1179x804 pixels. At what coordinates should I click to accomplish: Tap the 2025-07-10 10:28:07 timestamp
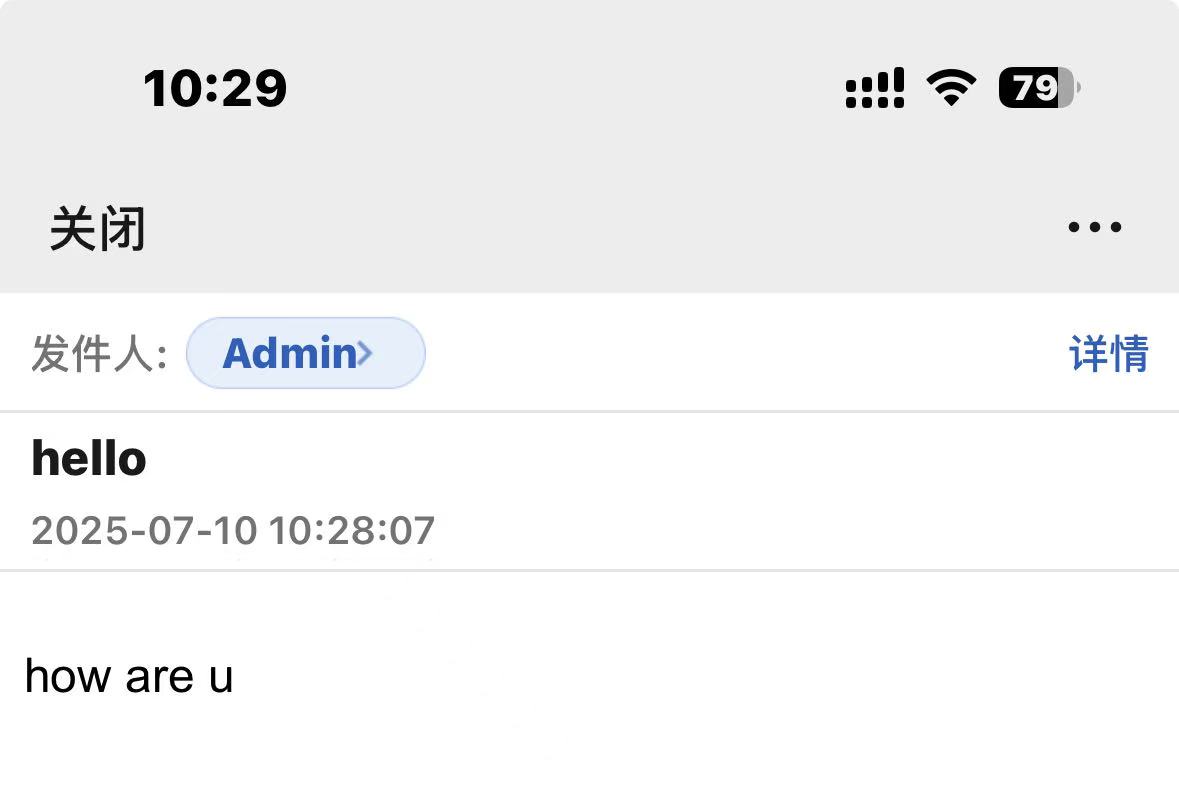pyautogui.click(x=233, y=530)
